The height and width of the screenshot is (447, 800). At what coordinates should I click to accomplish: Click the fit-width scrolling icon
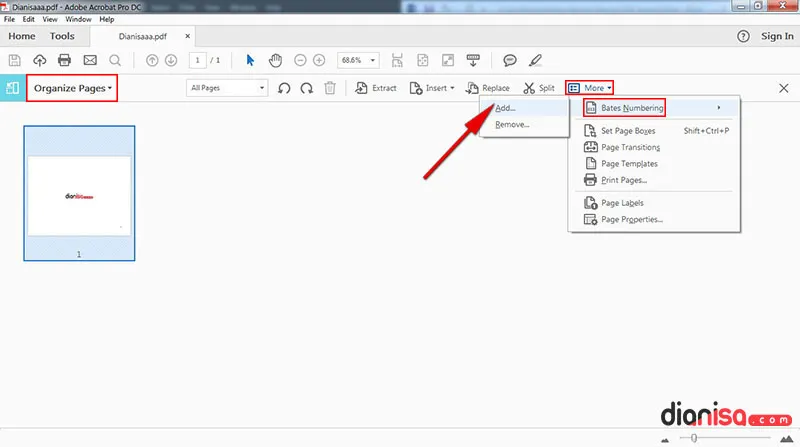tap(397, 60)
